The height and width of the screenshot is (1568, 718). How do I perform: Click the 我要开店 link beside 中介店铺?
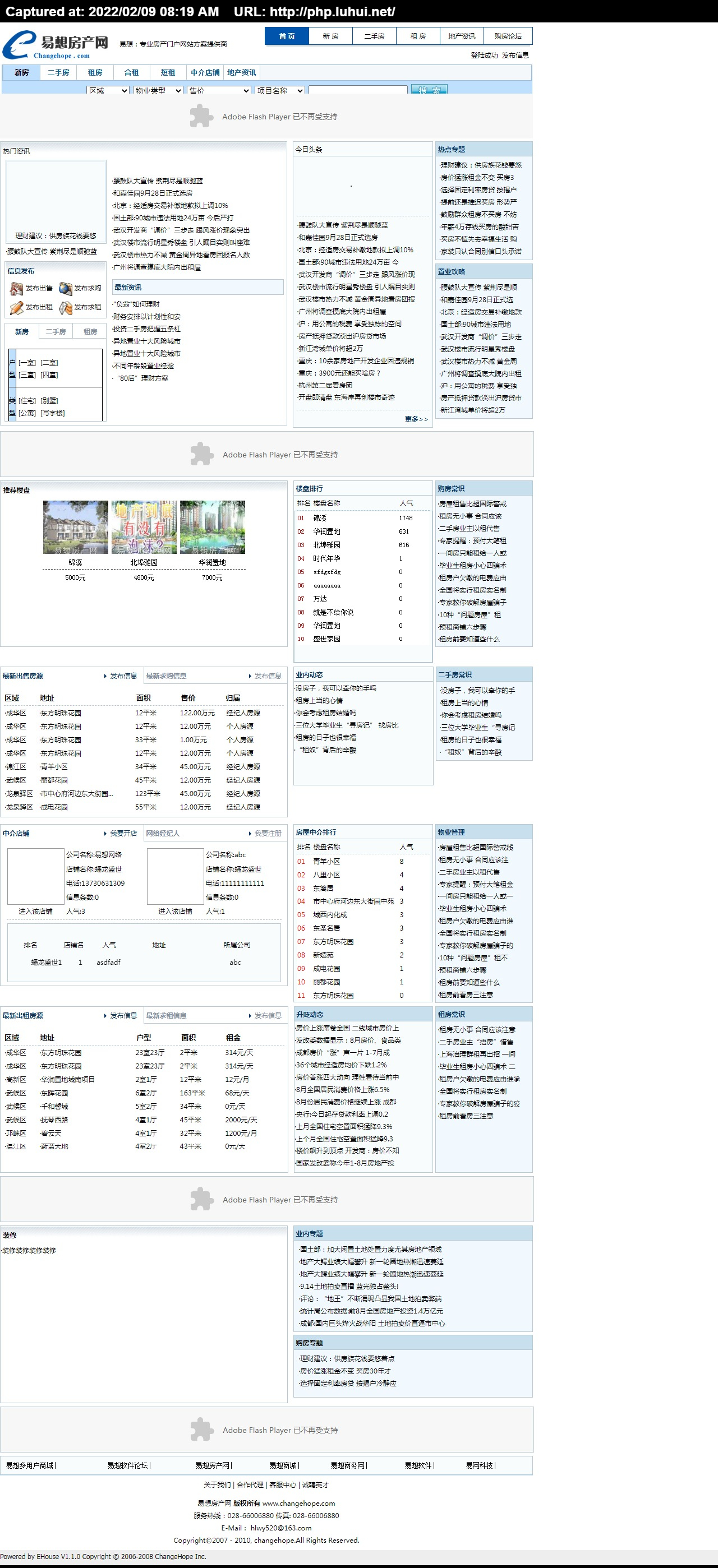click(123, 833)
